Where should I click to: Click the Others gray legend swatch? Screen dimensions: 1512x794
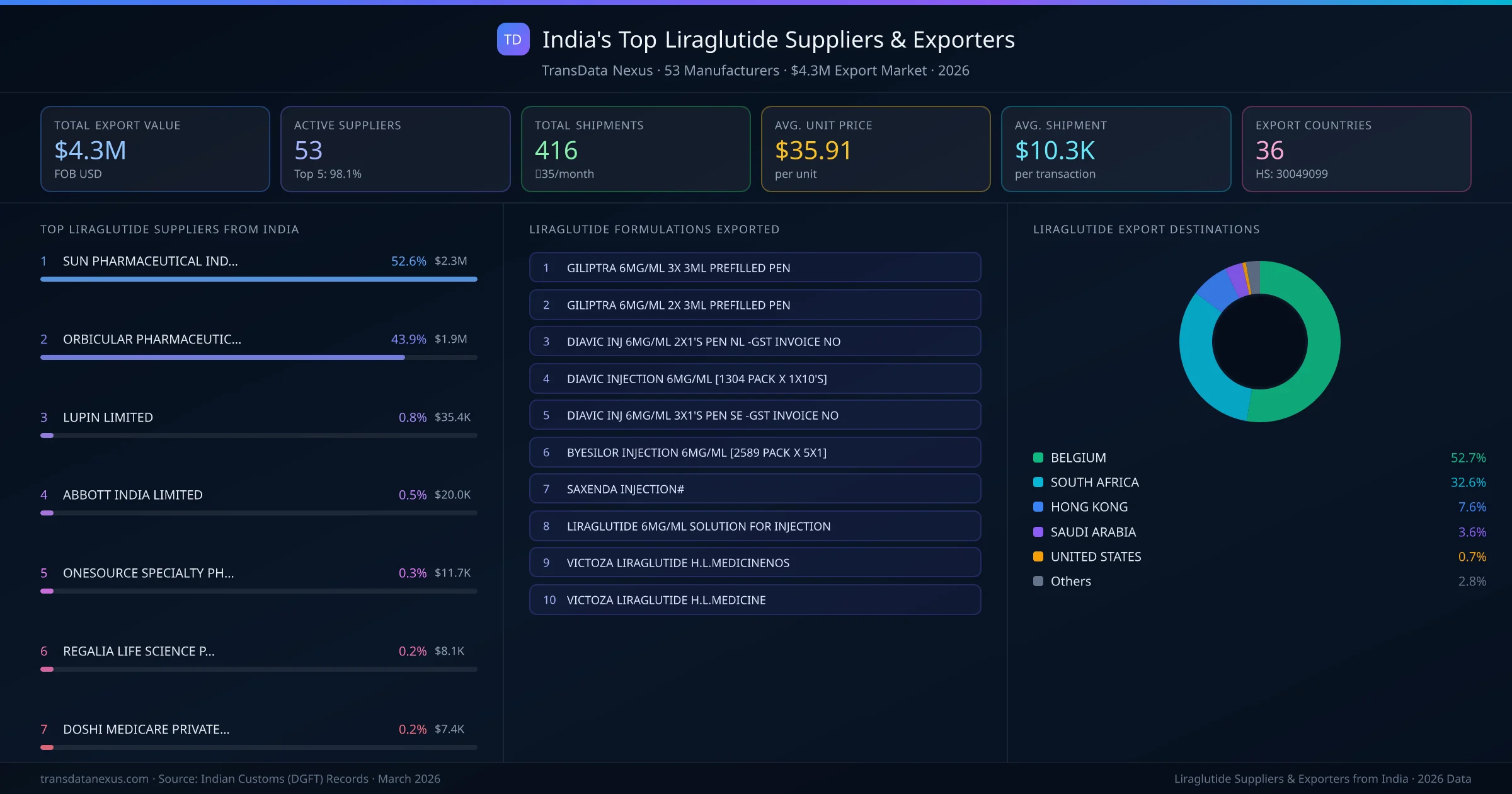click(x=1038, y=581)
